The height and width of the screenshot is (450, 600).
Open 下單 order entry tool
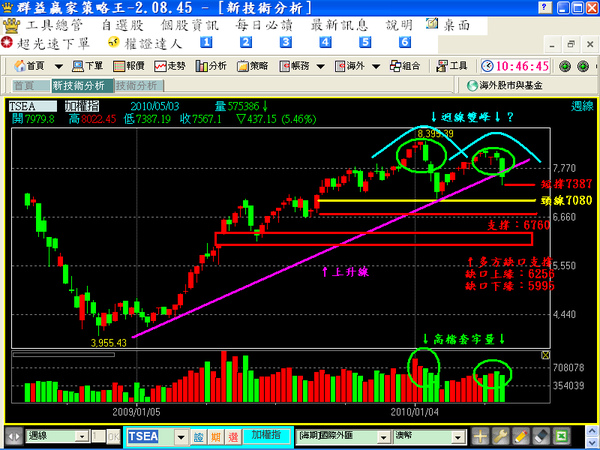(87, 66)
